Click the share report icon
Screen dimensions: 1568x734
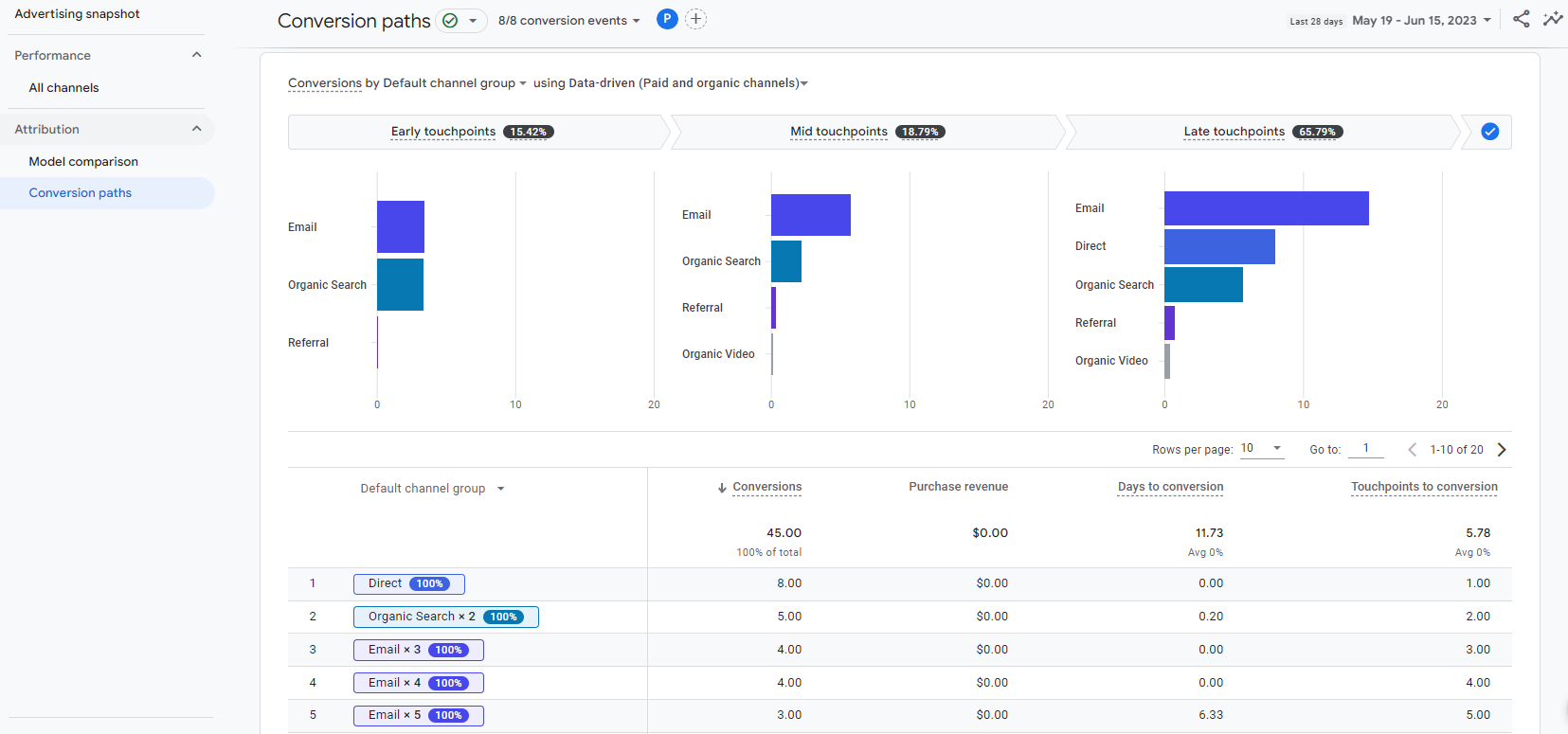(1521, 19)
